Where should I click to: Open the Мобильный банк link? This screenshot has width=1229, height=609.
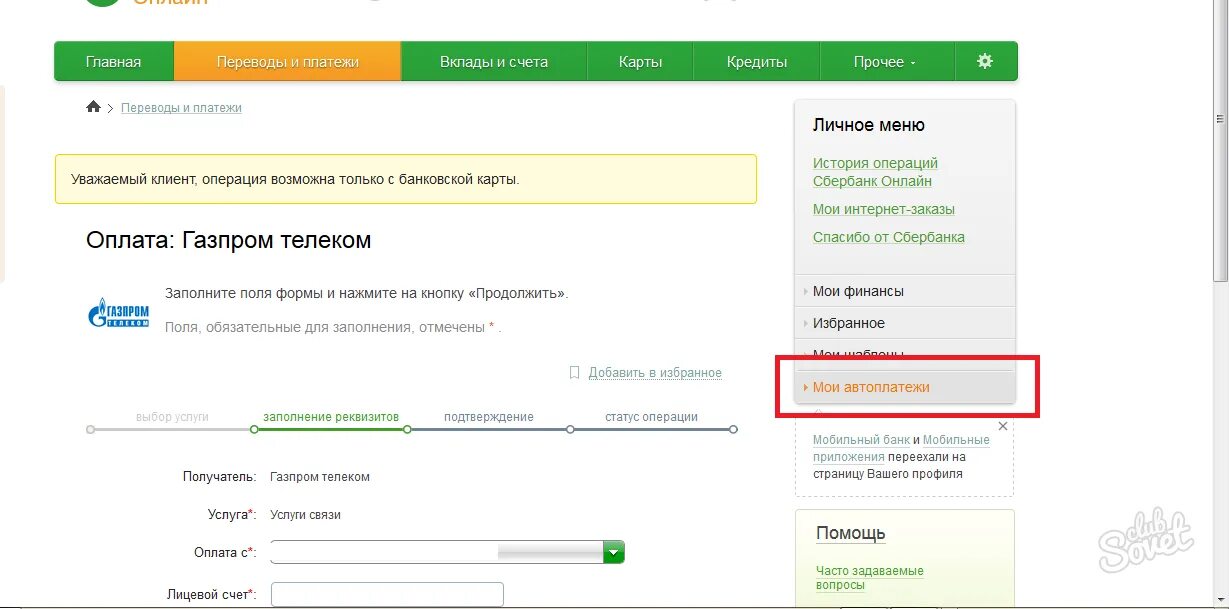(x=861, y=440)
